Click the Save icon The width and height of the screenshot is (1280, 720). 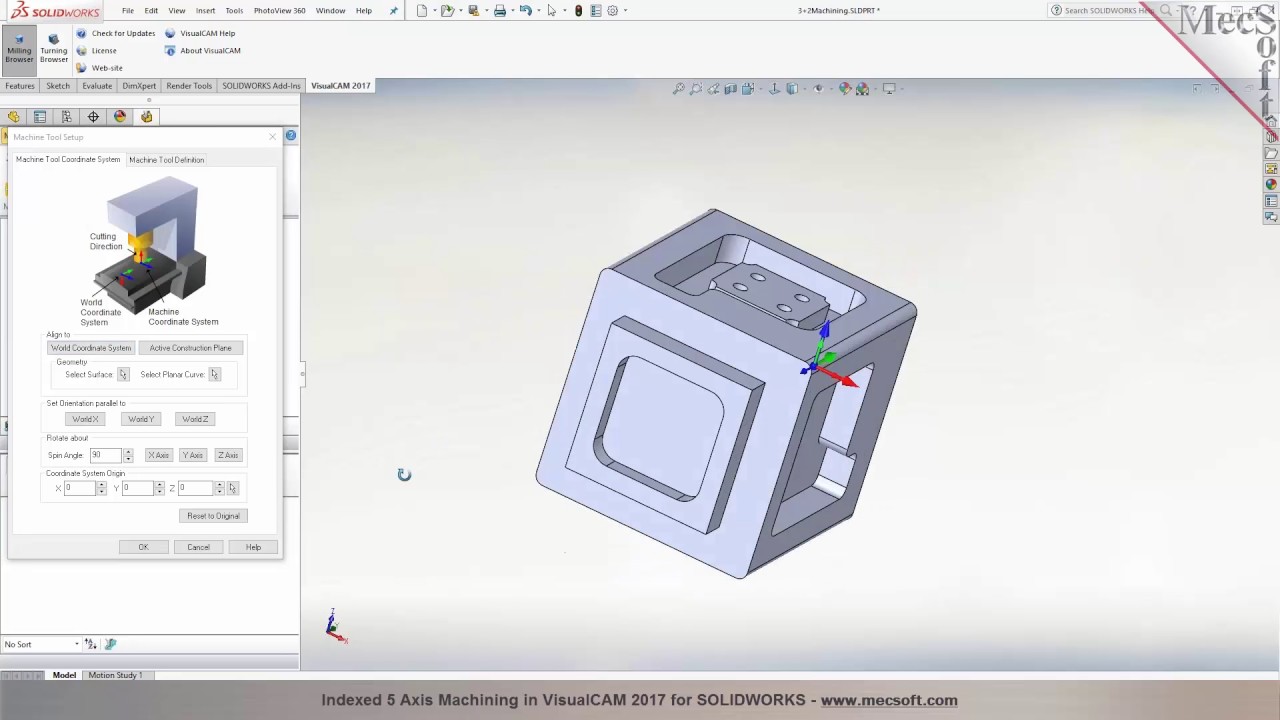[474, 11]
